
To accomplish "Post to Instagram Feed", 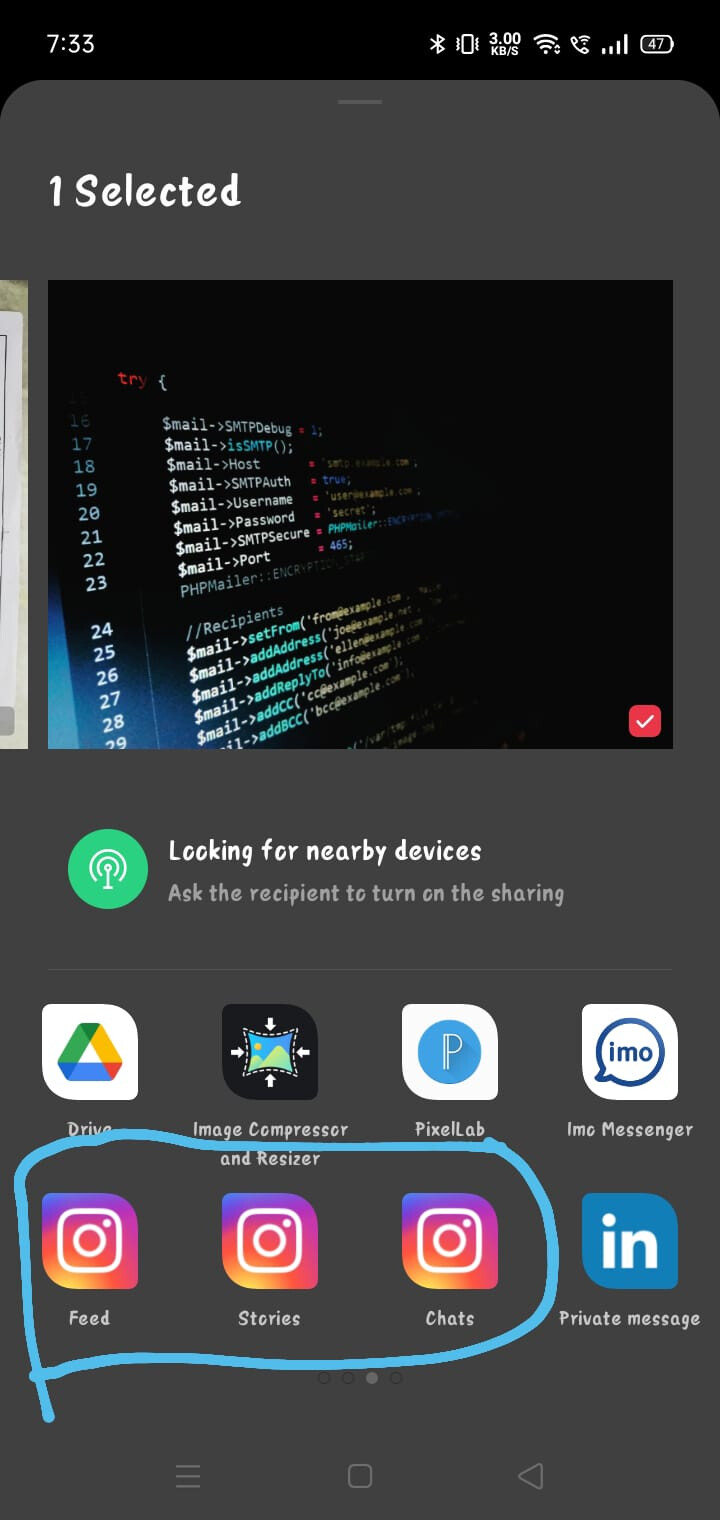I will point(90,1241).
